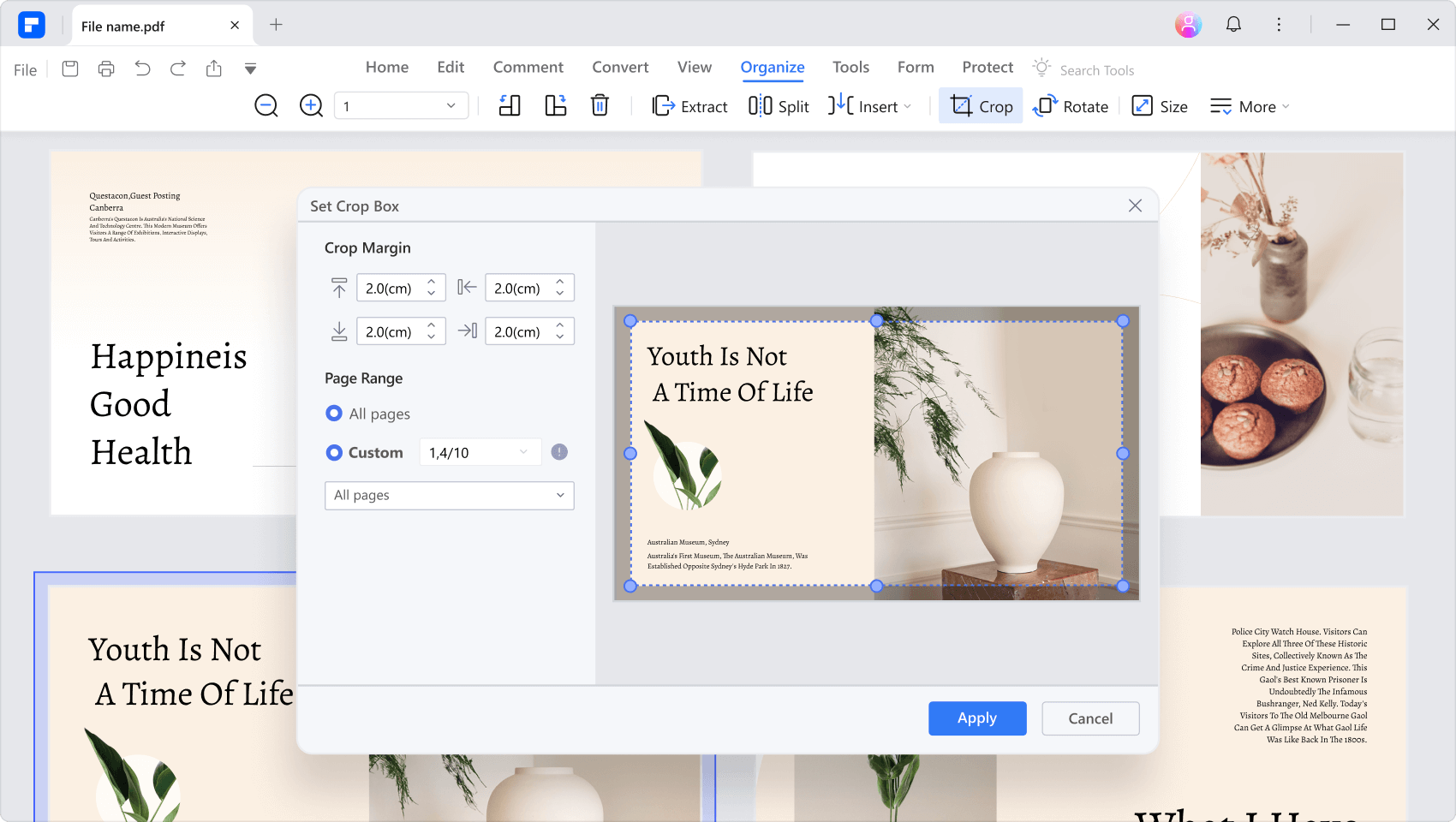
Task: Select the Custom radio button
Action: click(334, 452)
